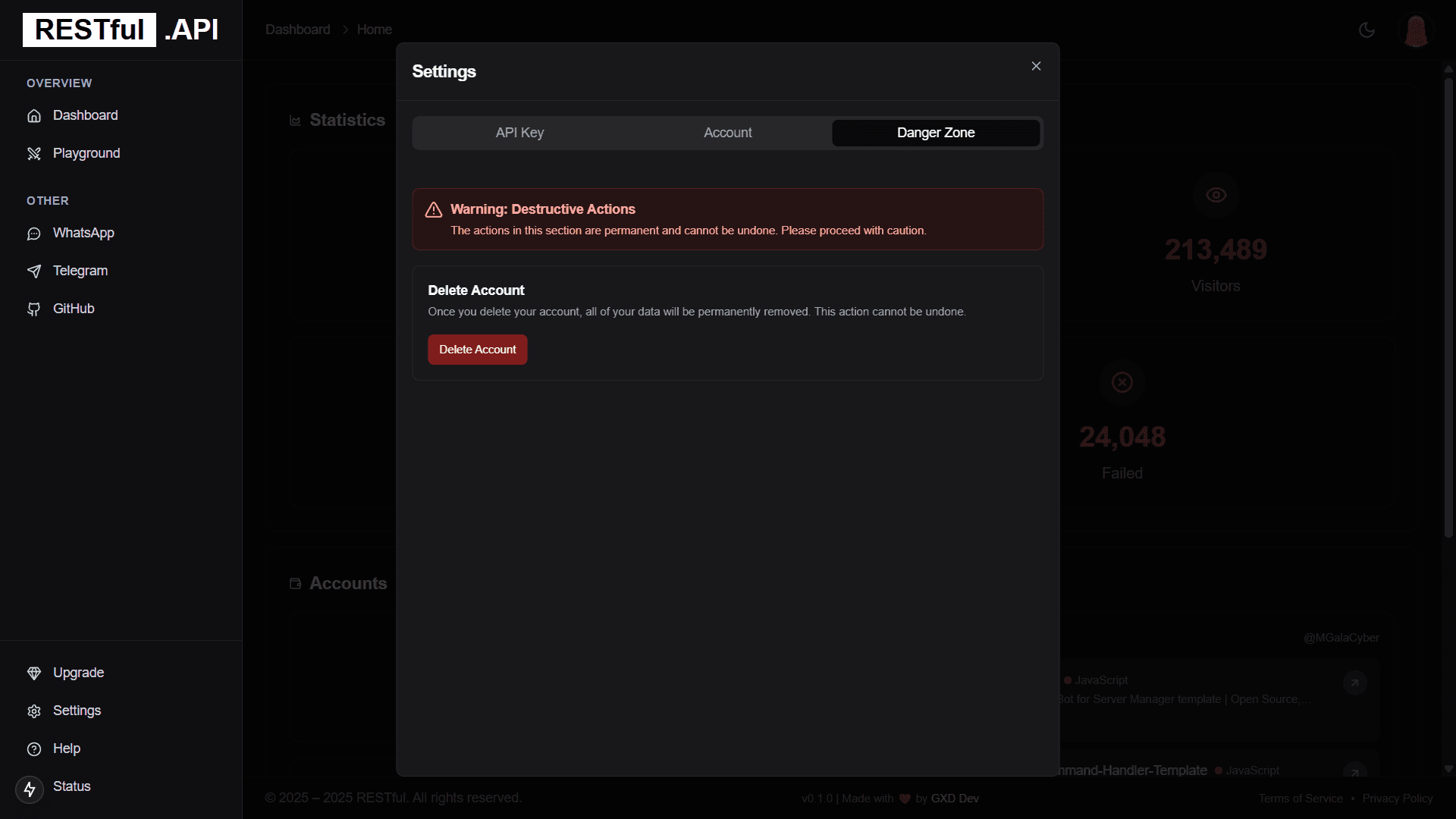This screenshot has width=1456, height=819.
Task: Click the Dashboard home icon in sidebar
Action: tap(34, 116)
